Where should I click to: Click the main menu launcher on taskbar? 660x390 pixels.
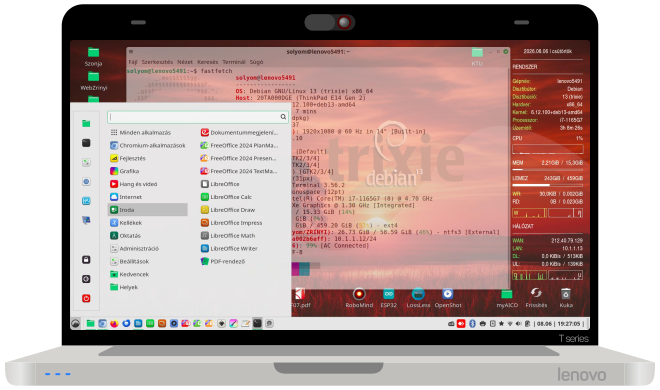click(x=76, y=323)
